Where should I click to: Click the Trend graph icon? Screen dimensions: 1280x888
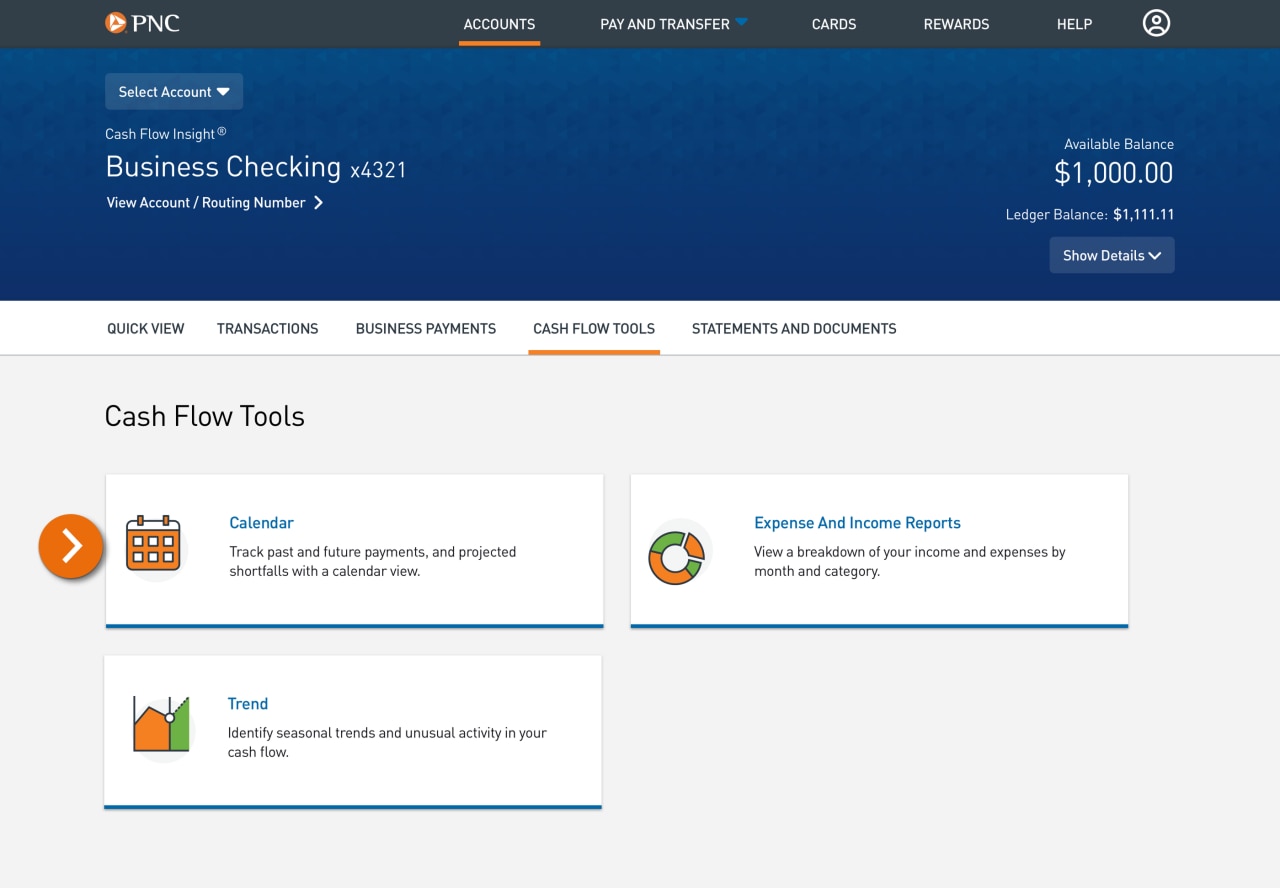point(161,726)
